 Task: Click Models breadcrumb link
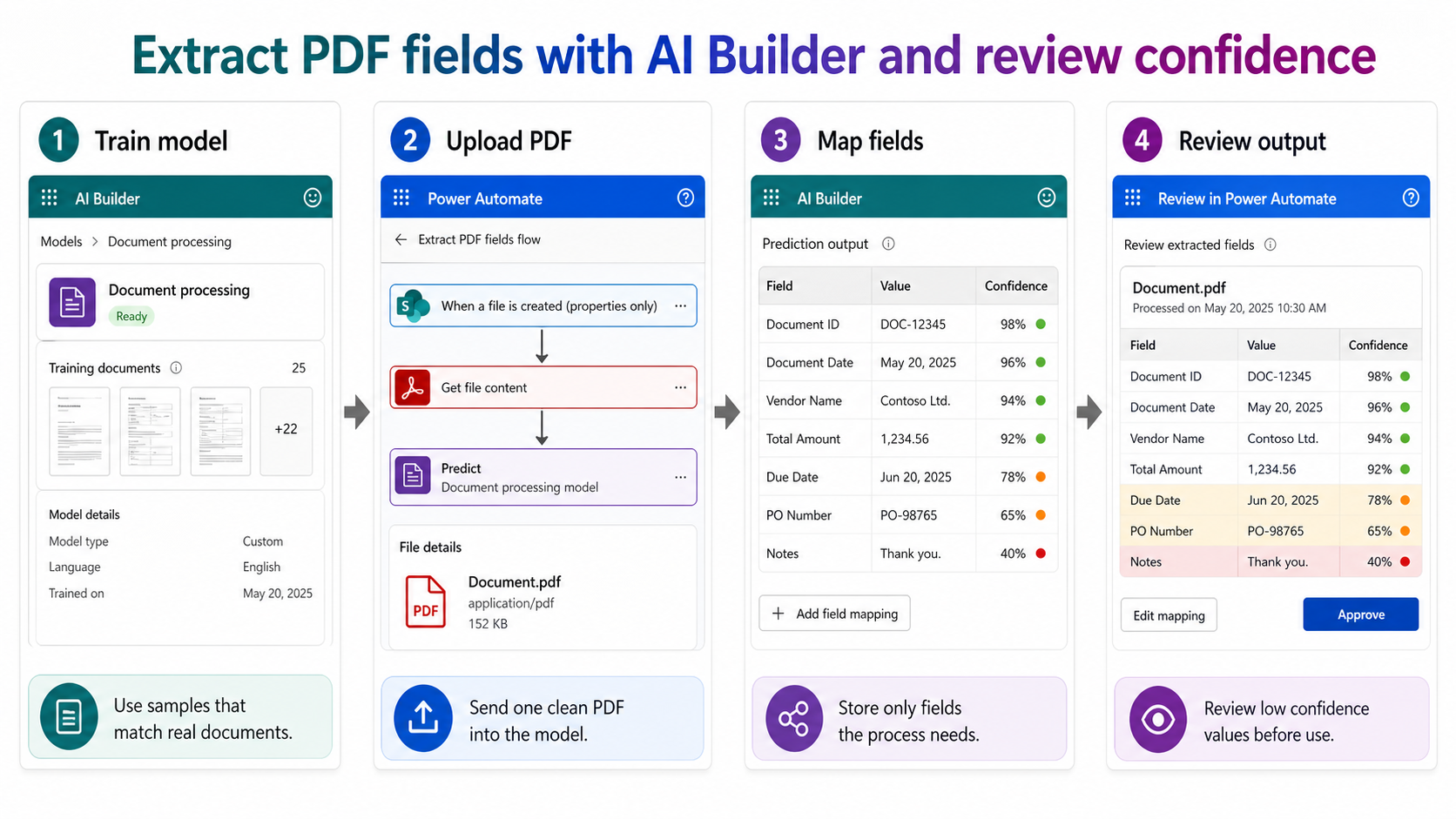tap(61, 241)
